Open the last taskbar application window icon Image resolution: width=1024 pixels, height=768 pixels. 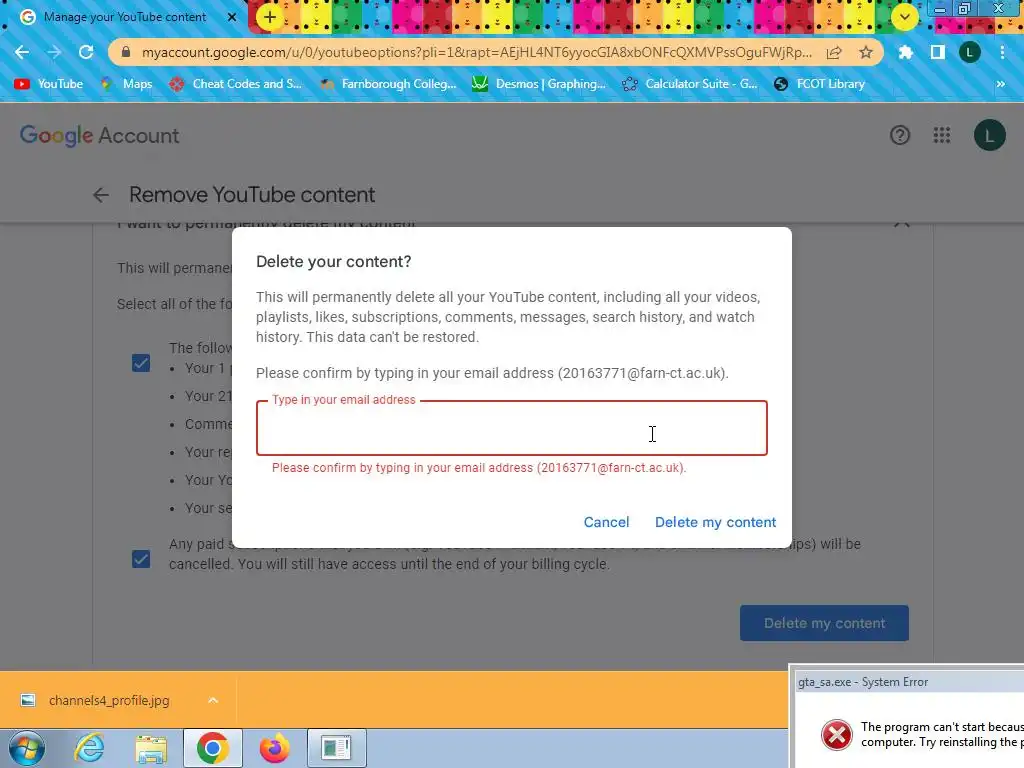tap(336, 748)
